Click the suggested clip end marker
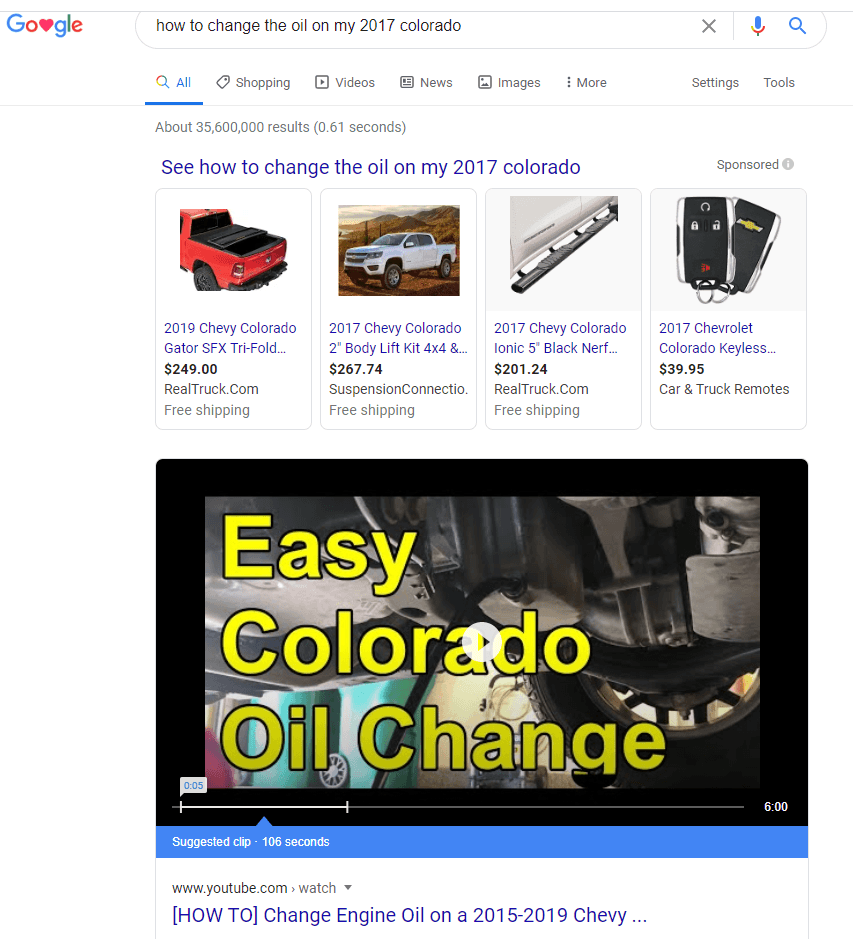 pyautogui.click(x=347, y=807)
